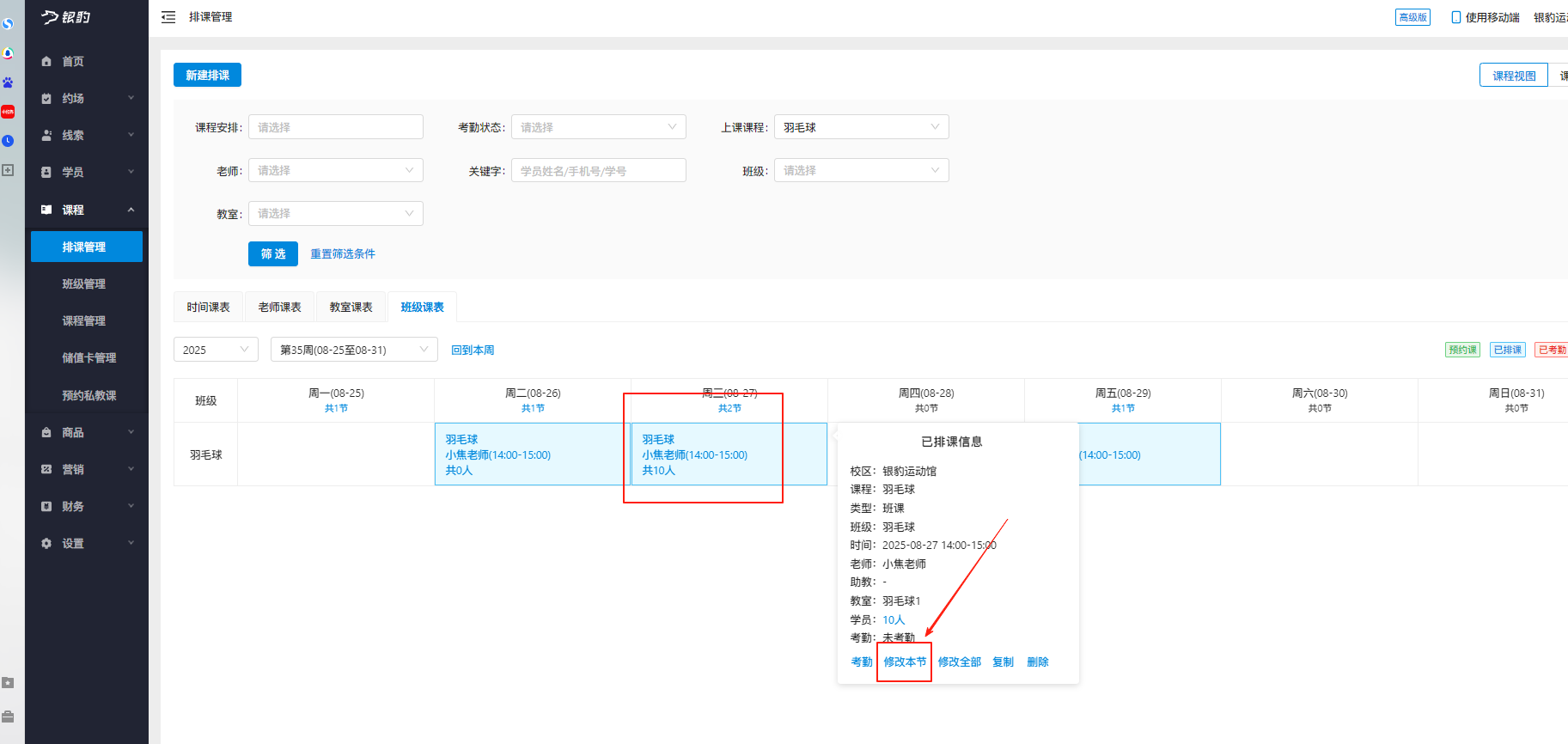Switch to the 老师课表 tab

coord(279,308)
